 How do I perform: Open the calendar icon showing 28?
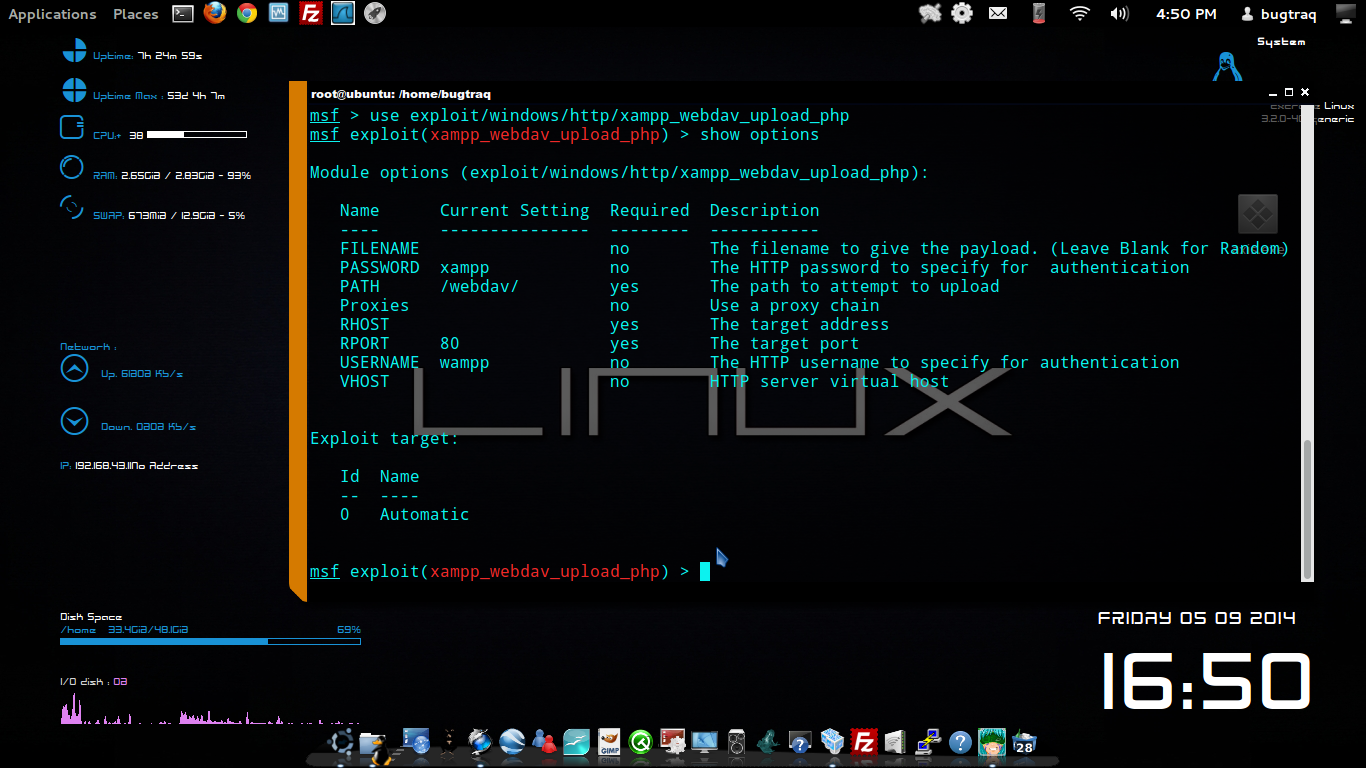(x=1024, y=742)
